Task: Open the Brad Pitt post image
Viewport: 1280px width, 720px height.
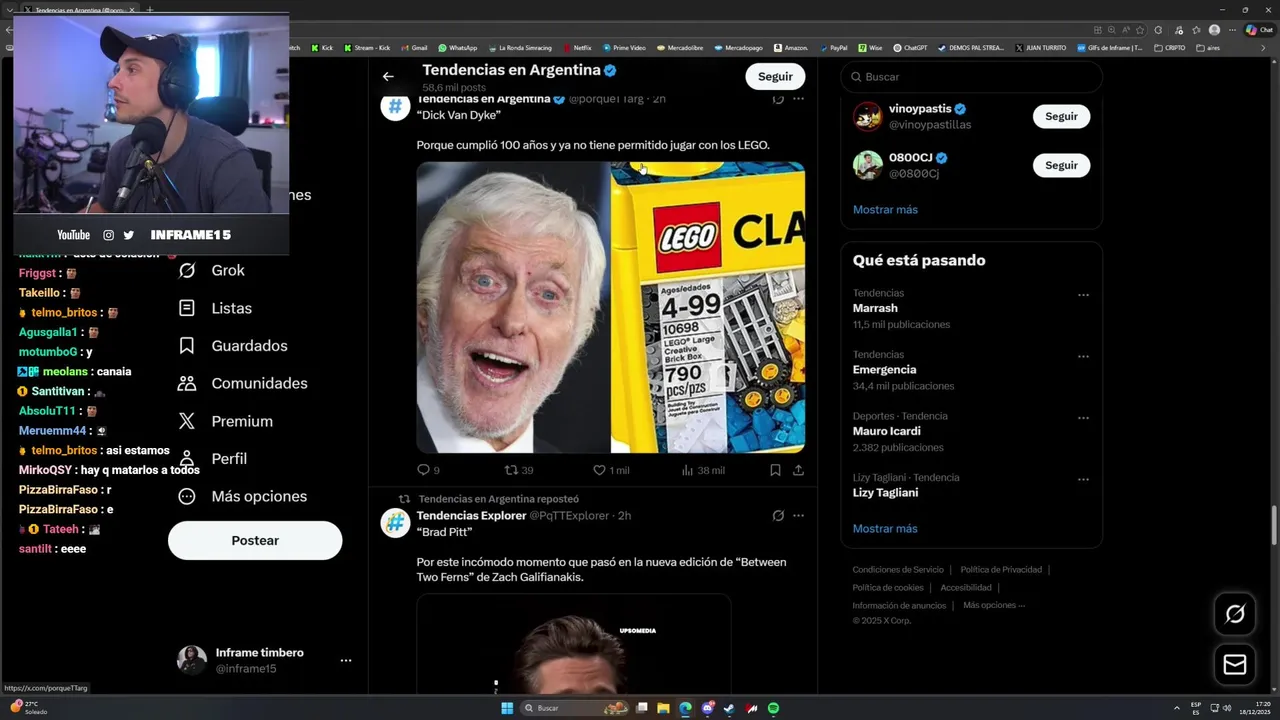Action: pos(573,644)
